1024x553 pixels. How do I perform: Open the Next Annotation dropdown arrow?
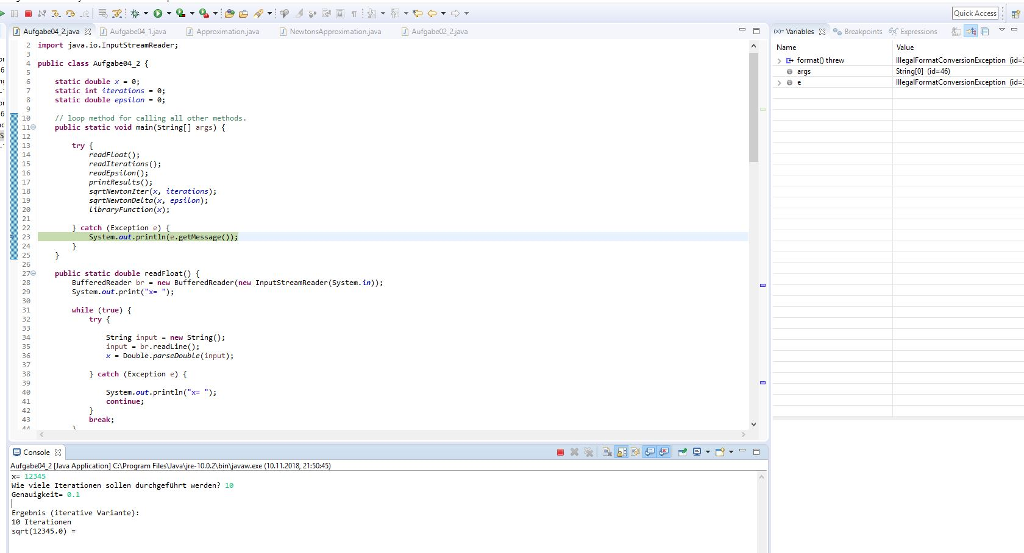(383, 13)
